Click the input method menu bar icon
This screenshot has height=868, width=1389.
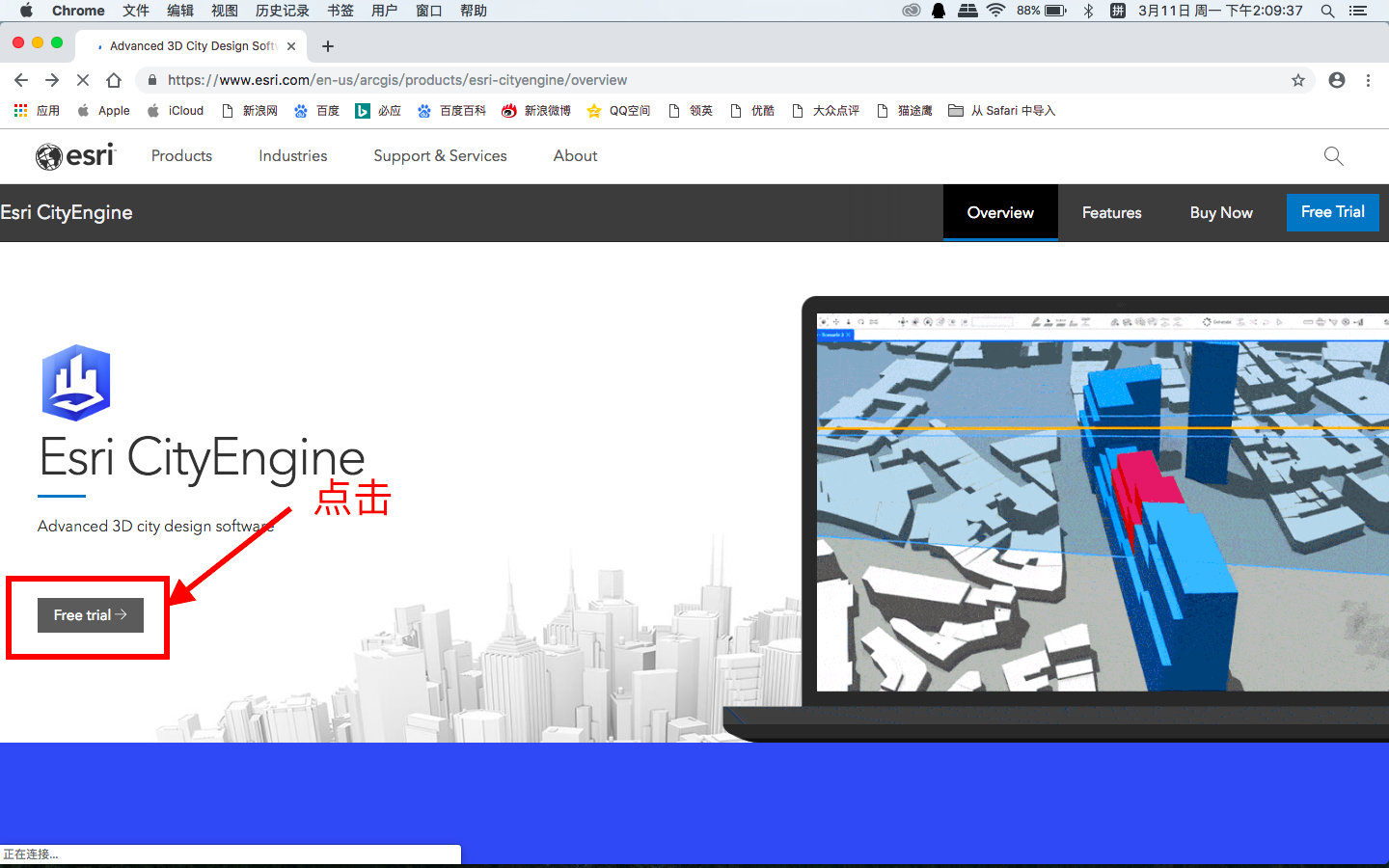[x=1118, y=11]
